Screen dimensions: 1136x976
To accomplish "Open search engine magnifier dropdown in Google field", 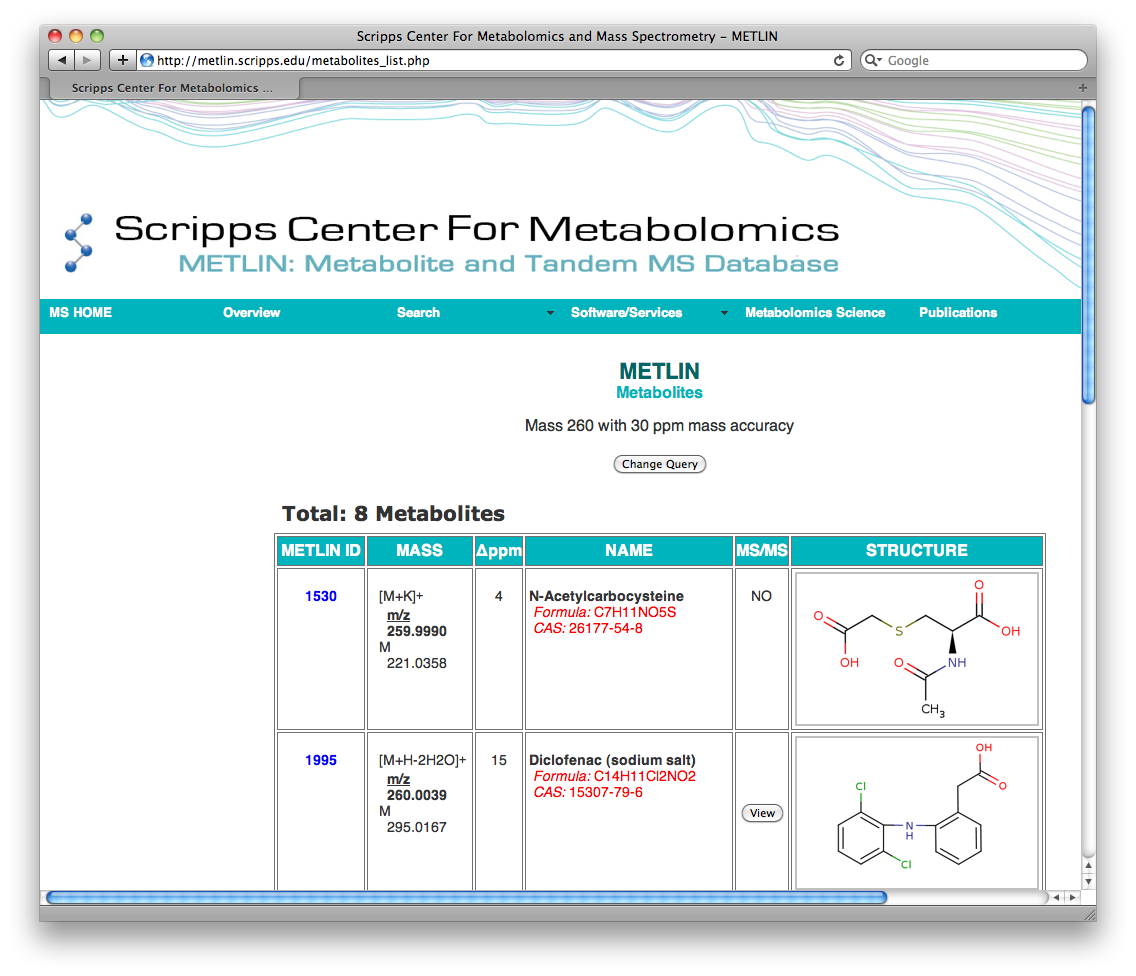I will (873, 60).
